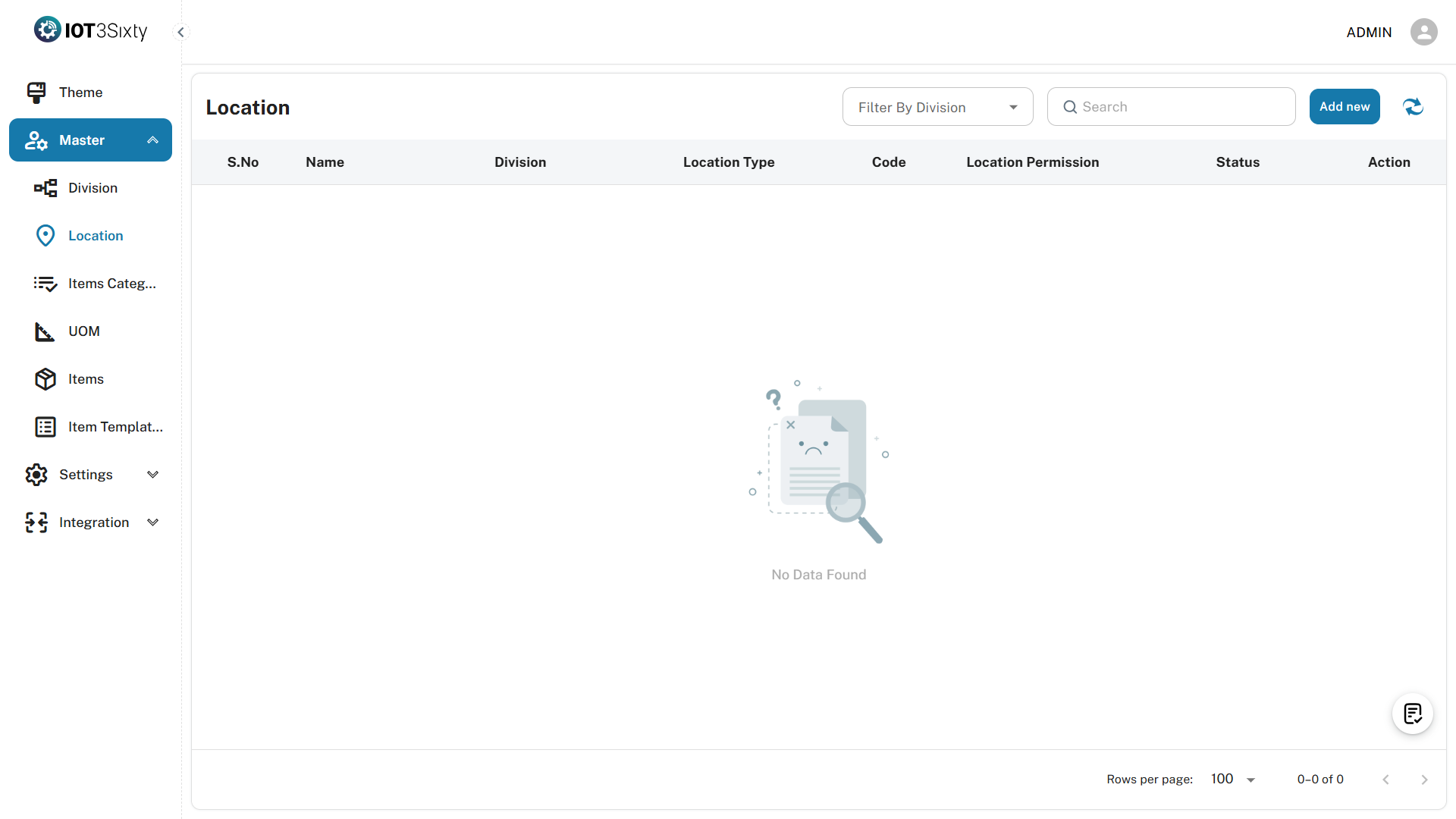Collapse the sidebar with the arrow
1456x819 pixels.
[180, 32]
